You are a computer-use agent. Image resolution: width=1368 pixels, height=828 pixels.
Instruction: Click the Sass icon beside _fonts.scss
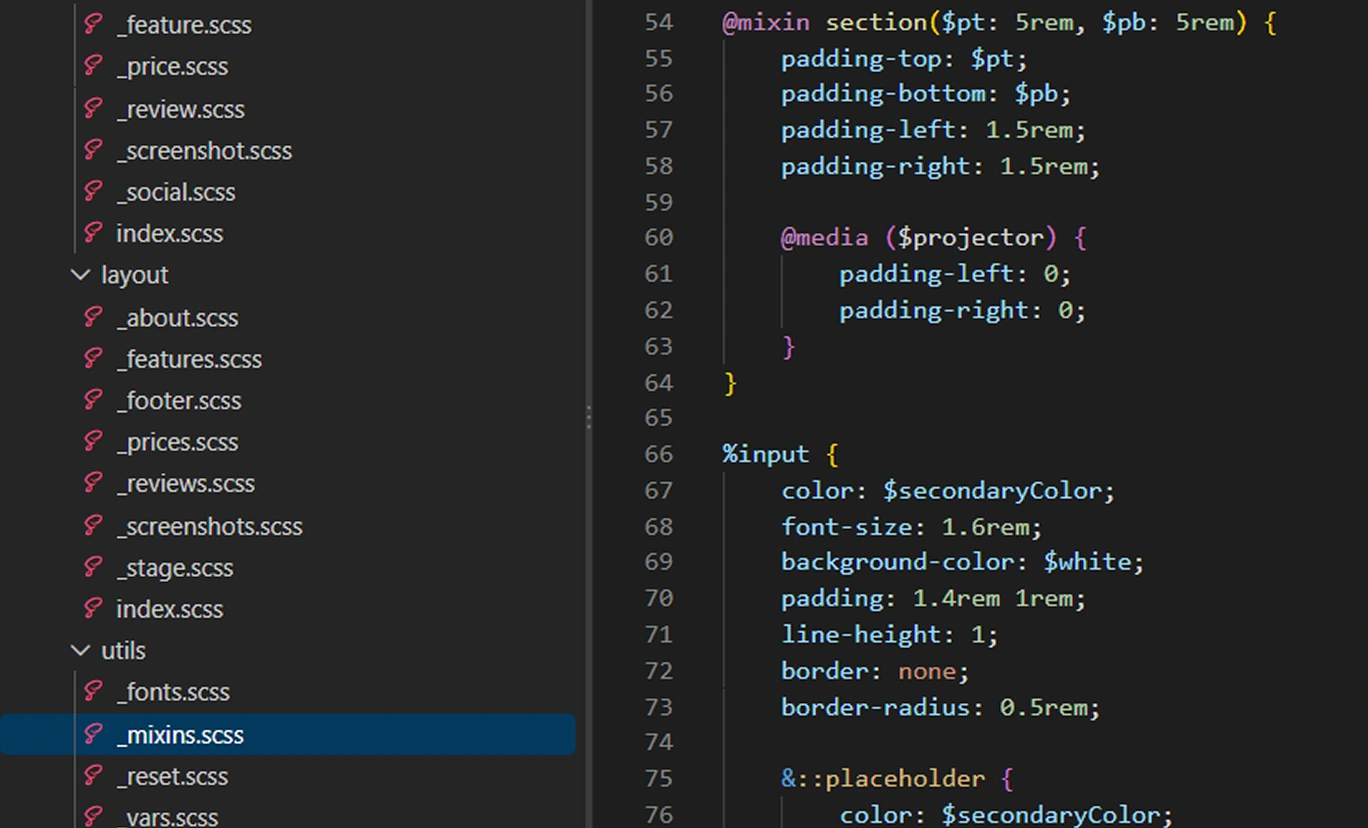point(93,691)
